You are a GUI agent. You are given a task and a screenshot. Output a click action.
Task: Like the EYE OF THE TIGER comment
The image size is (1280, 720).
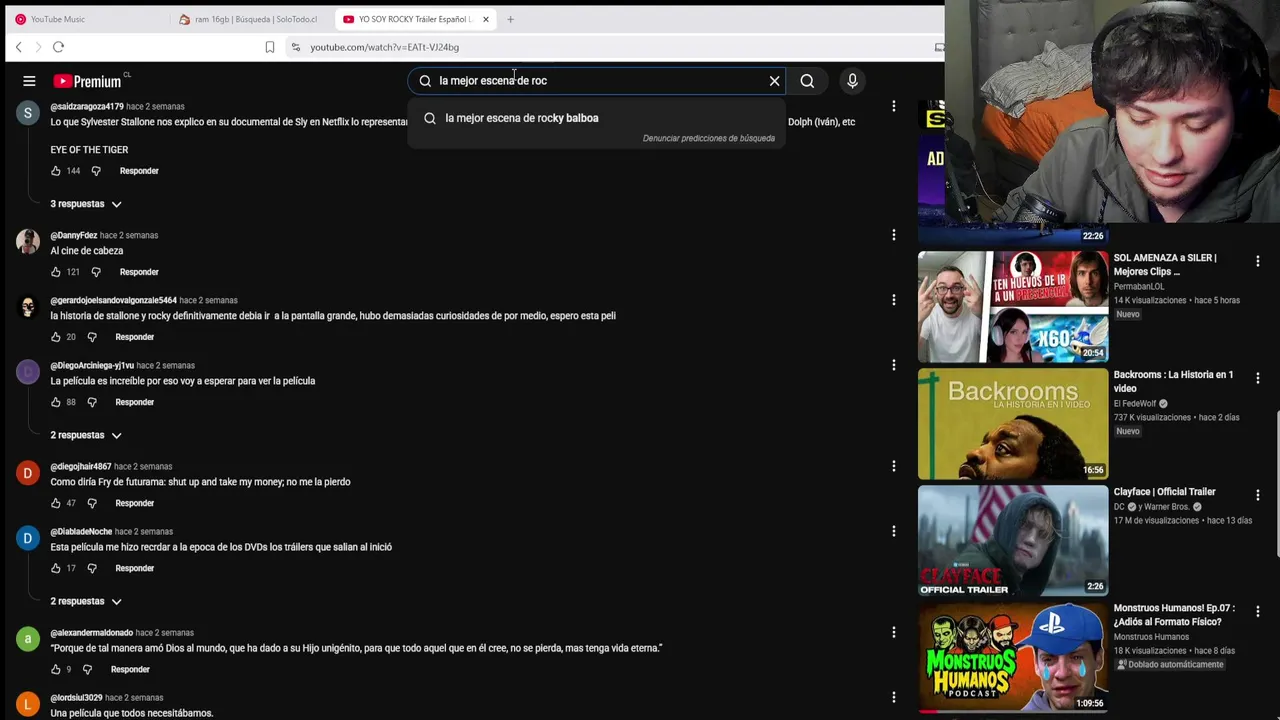pyautogui.click(x=56, y=171)
